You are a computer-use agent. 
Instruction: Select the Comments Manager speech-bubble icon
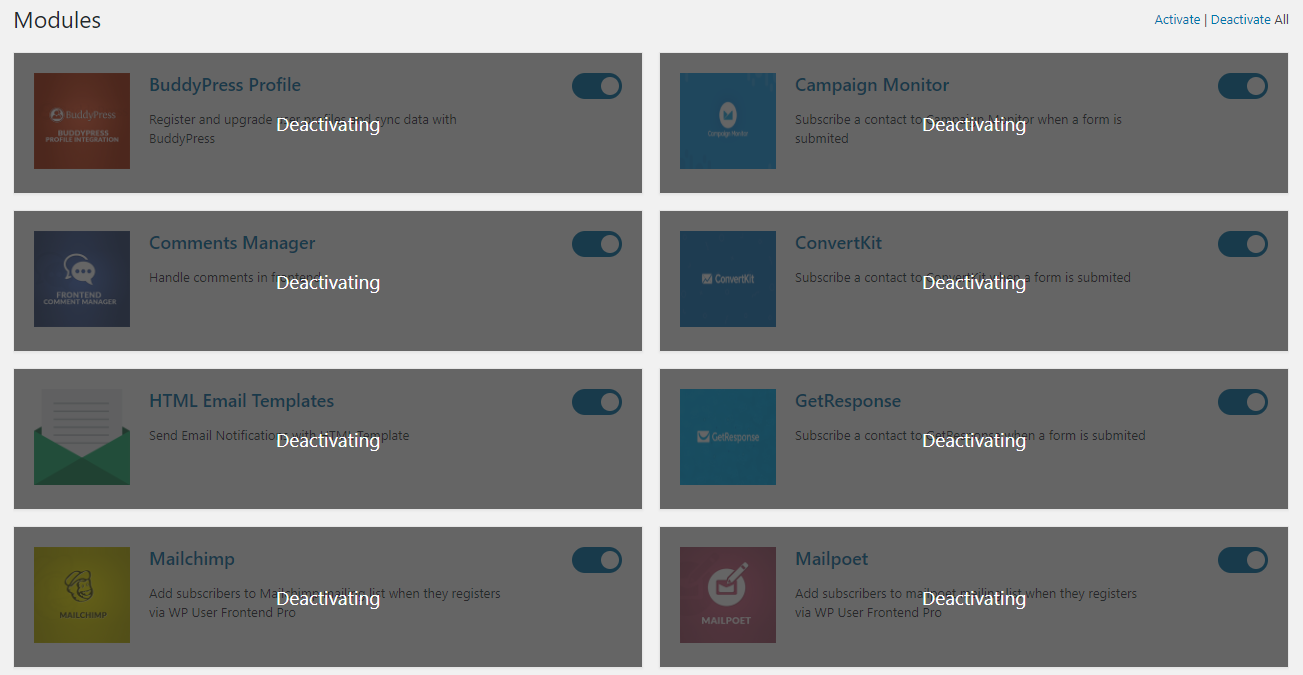point(82,279)
